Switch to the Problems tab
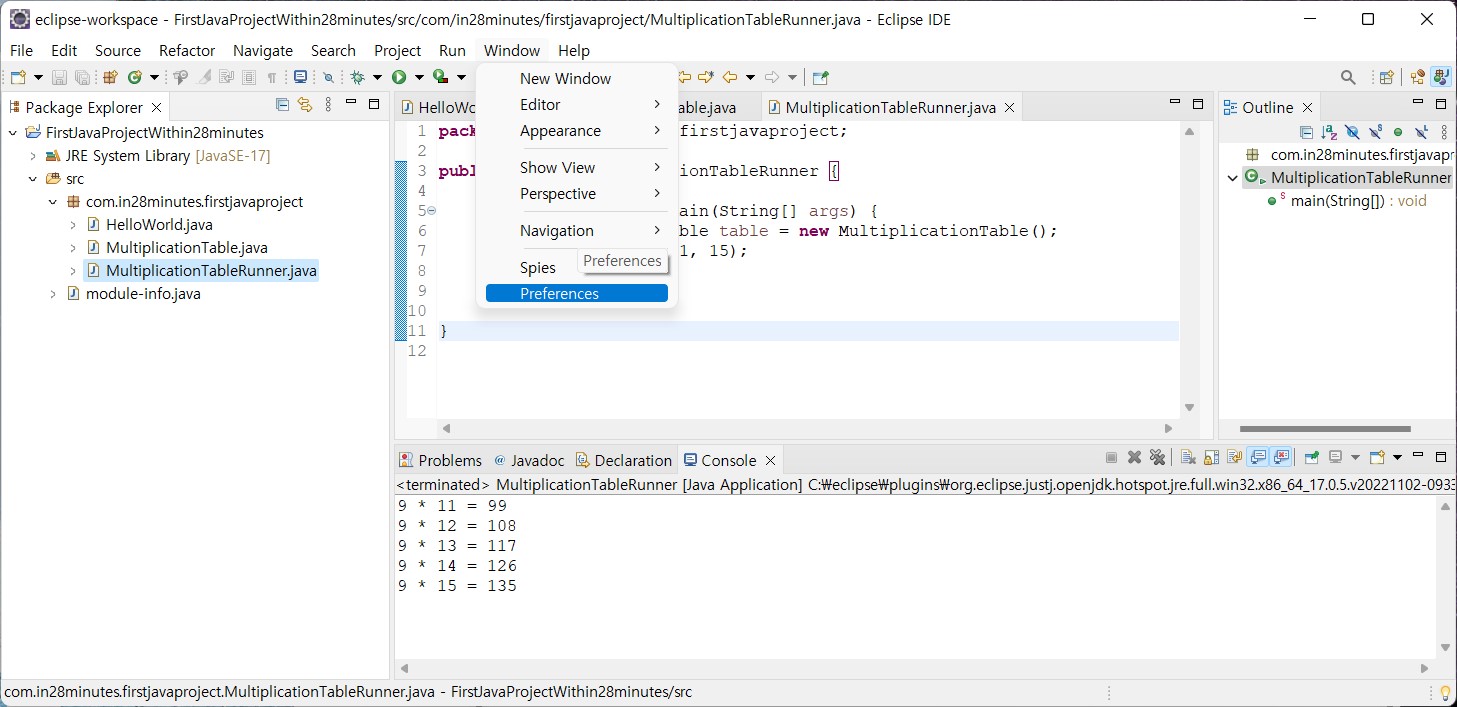This screenshot has height=707, width=1457. [x=440, y=460]
